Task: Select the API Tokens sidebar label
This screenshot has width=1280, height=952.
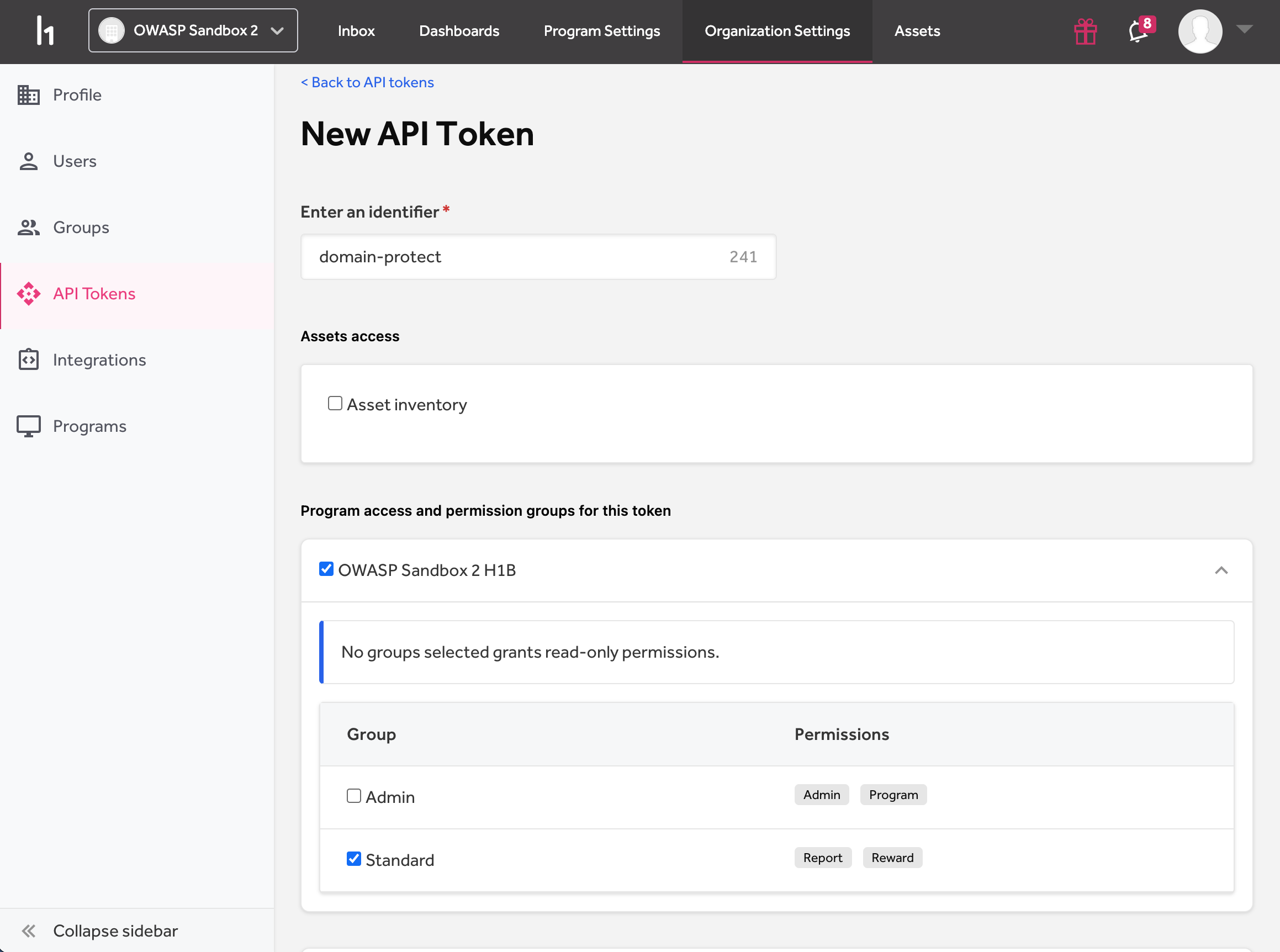Action: 94,294
